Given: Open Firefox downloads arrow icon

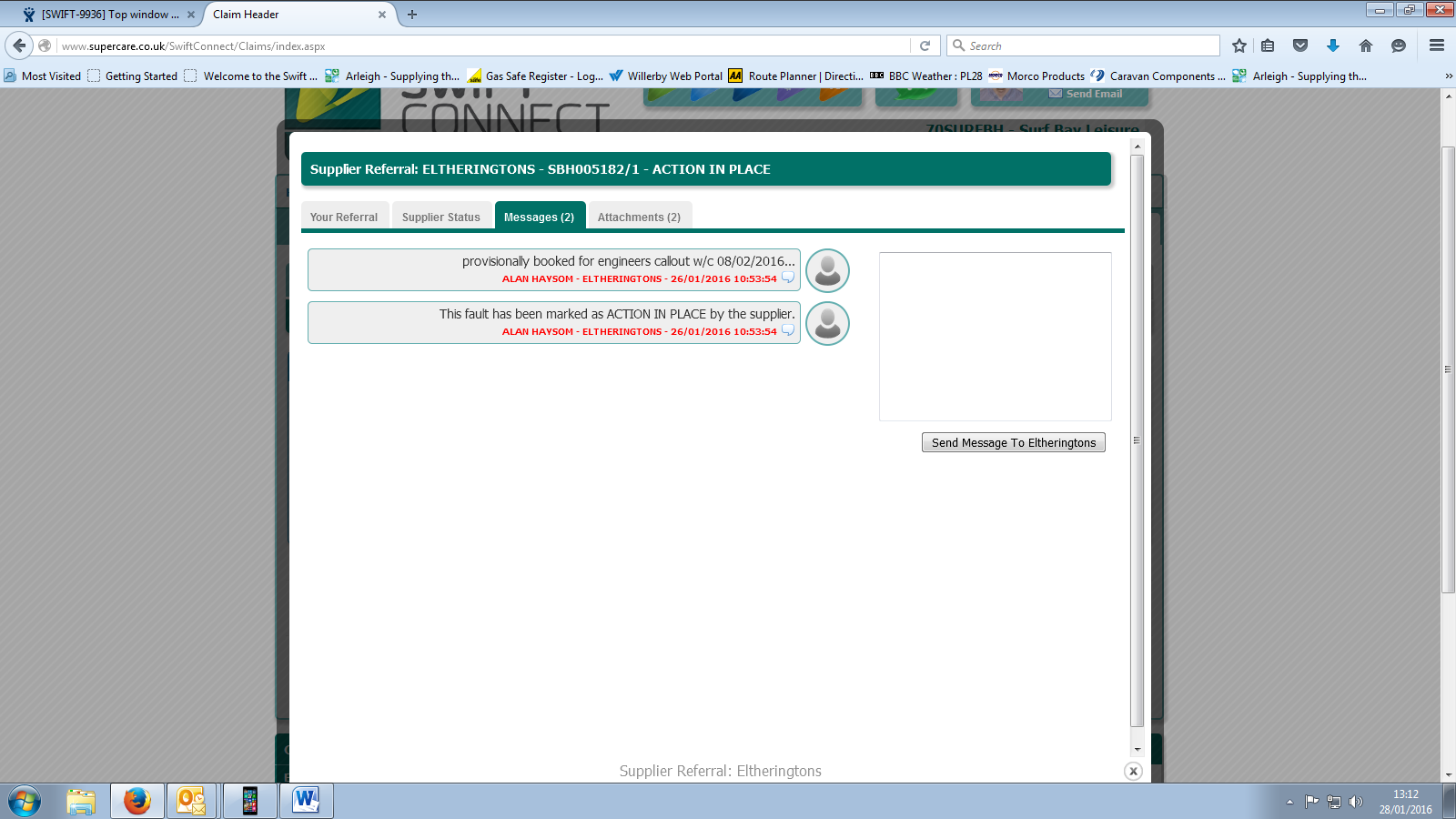Looking at the screenshot, I should (1332, 45).
